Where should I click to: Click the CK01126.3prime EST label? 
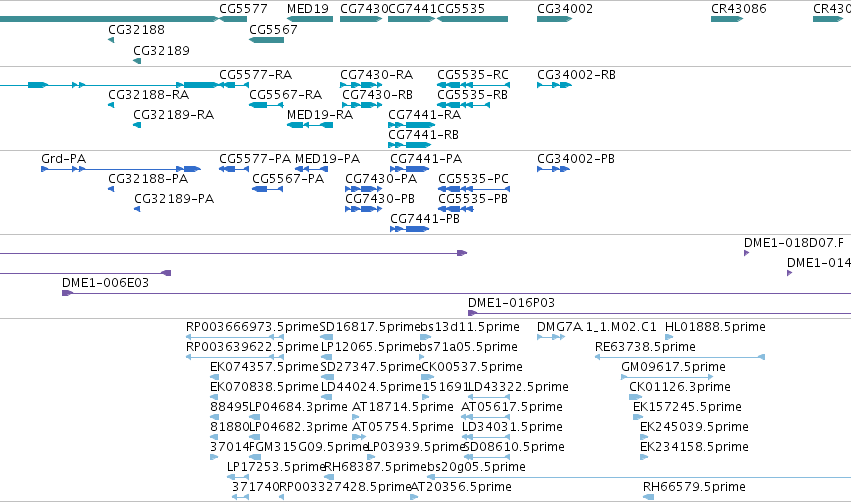pos(680,387)
